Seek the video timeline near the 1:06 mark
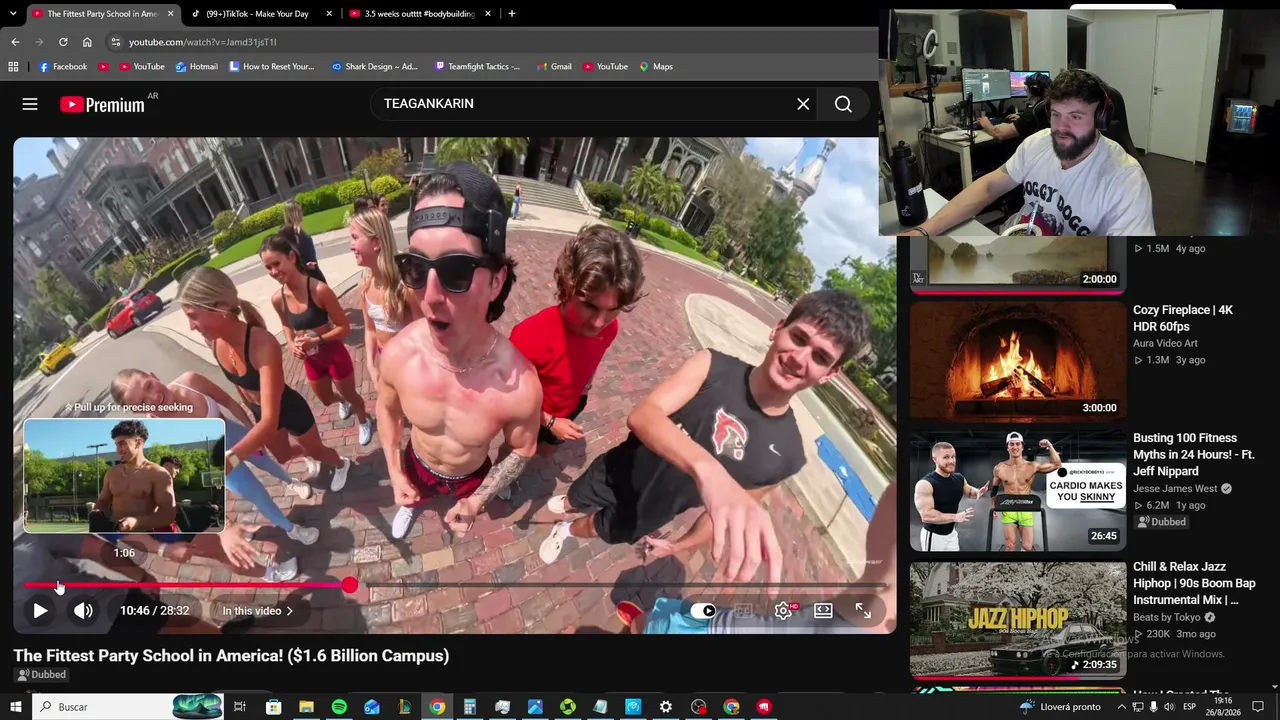The image size is (1280, 720). tap(58, 585)
